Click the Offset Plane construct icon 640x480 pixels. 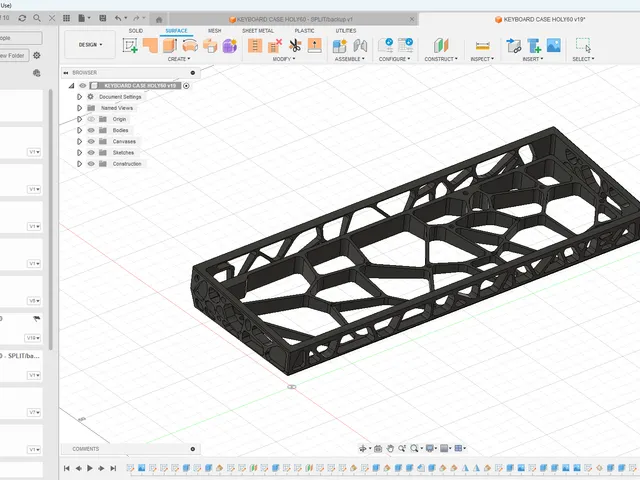[441, 45]
